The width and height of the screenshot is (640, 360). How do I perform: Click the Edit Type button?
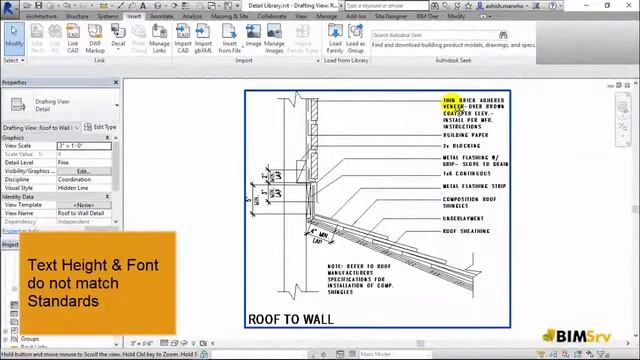(x=100, y=127)
